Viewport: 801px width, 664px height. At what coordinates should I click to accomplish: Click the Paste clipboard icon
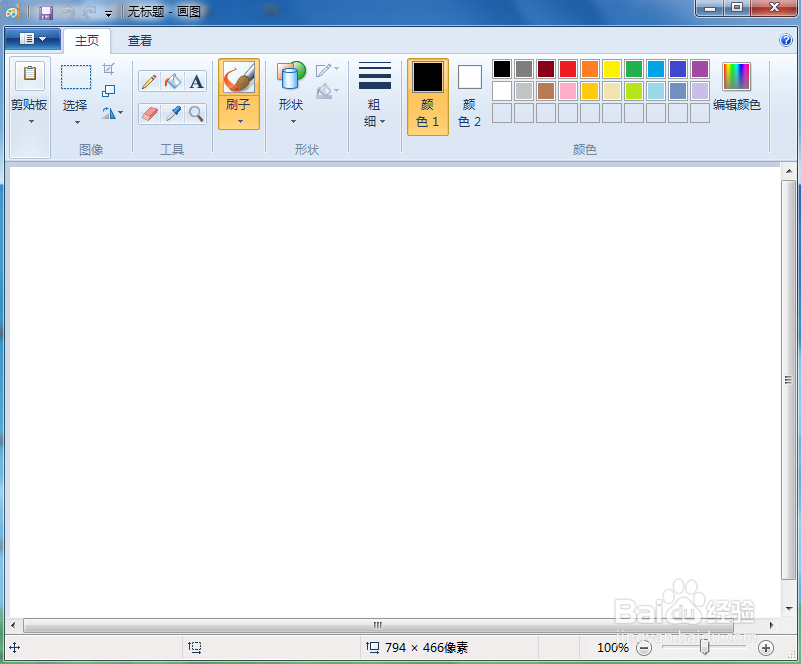click(30, 74)
